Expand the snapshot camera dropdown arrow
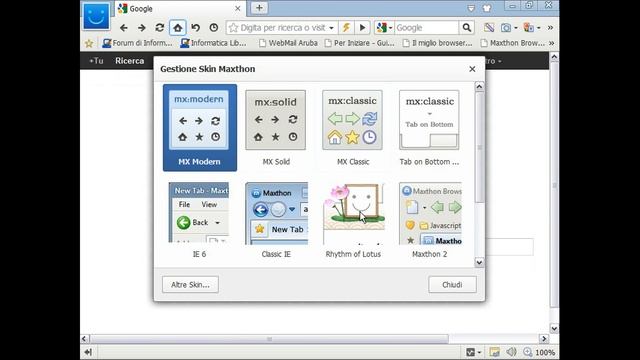 point(516,28)
